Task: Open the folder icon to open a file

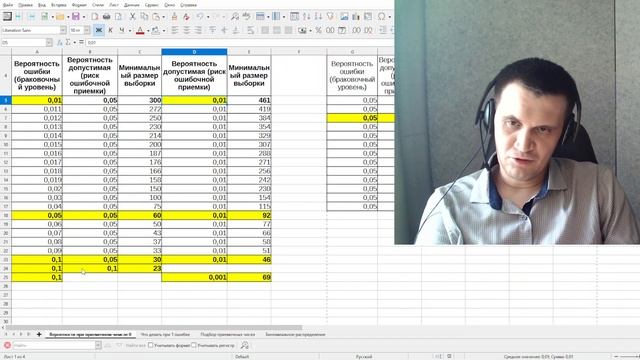Action: (60, 17)
